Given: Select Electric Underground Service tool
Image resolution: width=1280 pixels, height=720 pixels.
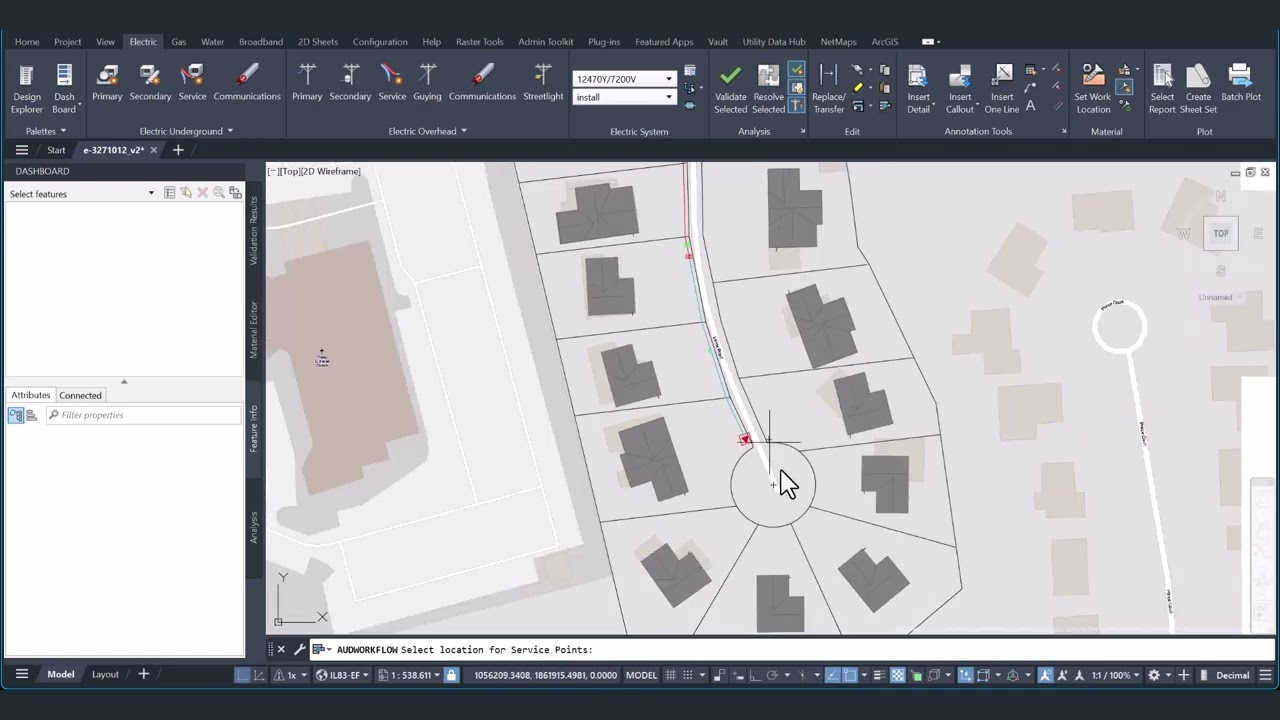Looking at the screenshot, I should point(192,83).
